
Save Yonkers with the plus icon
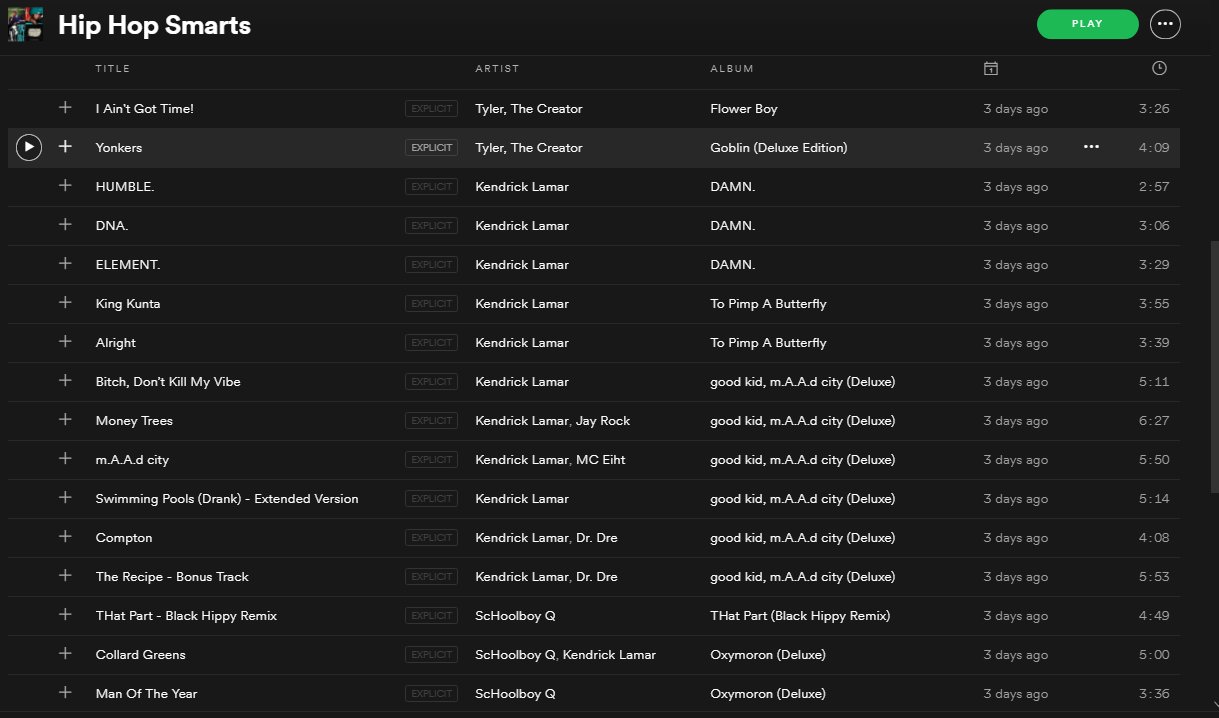tap(65, 146)
